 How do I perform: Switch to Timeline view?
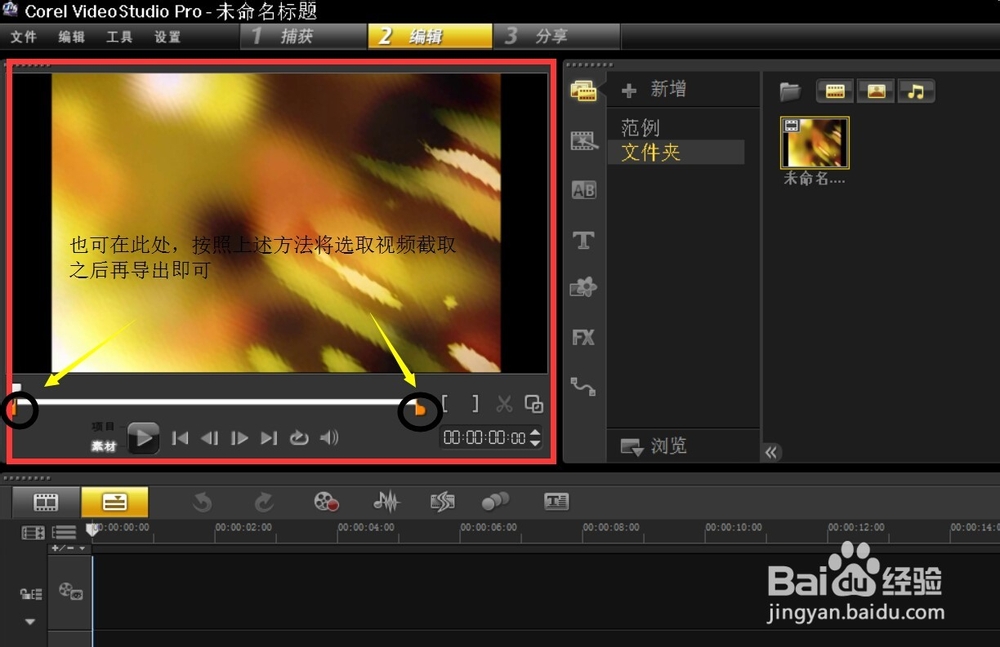tap(115, 502)
